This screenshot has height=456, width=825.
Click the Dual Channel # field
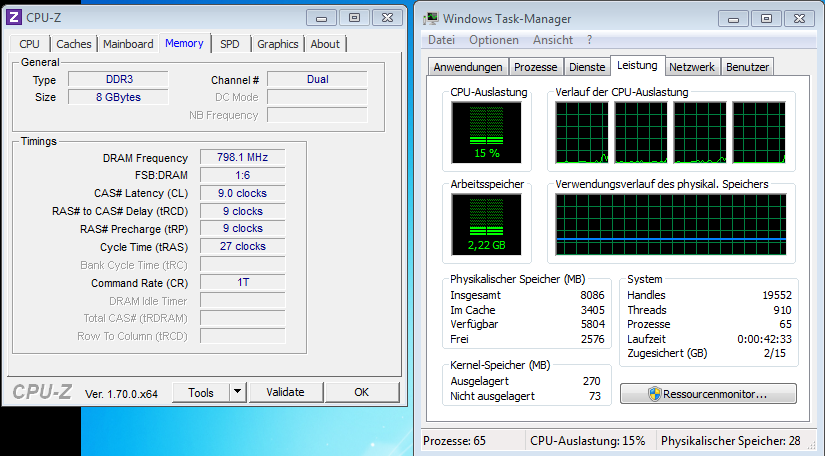tap(317, 79)
